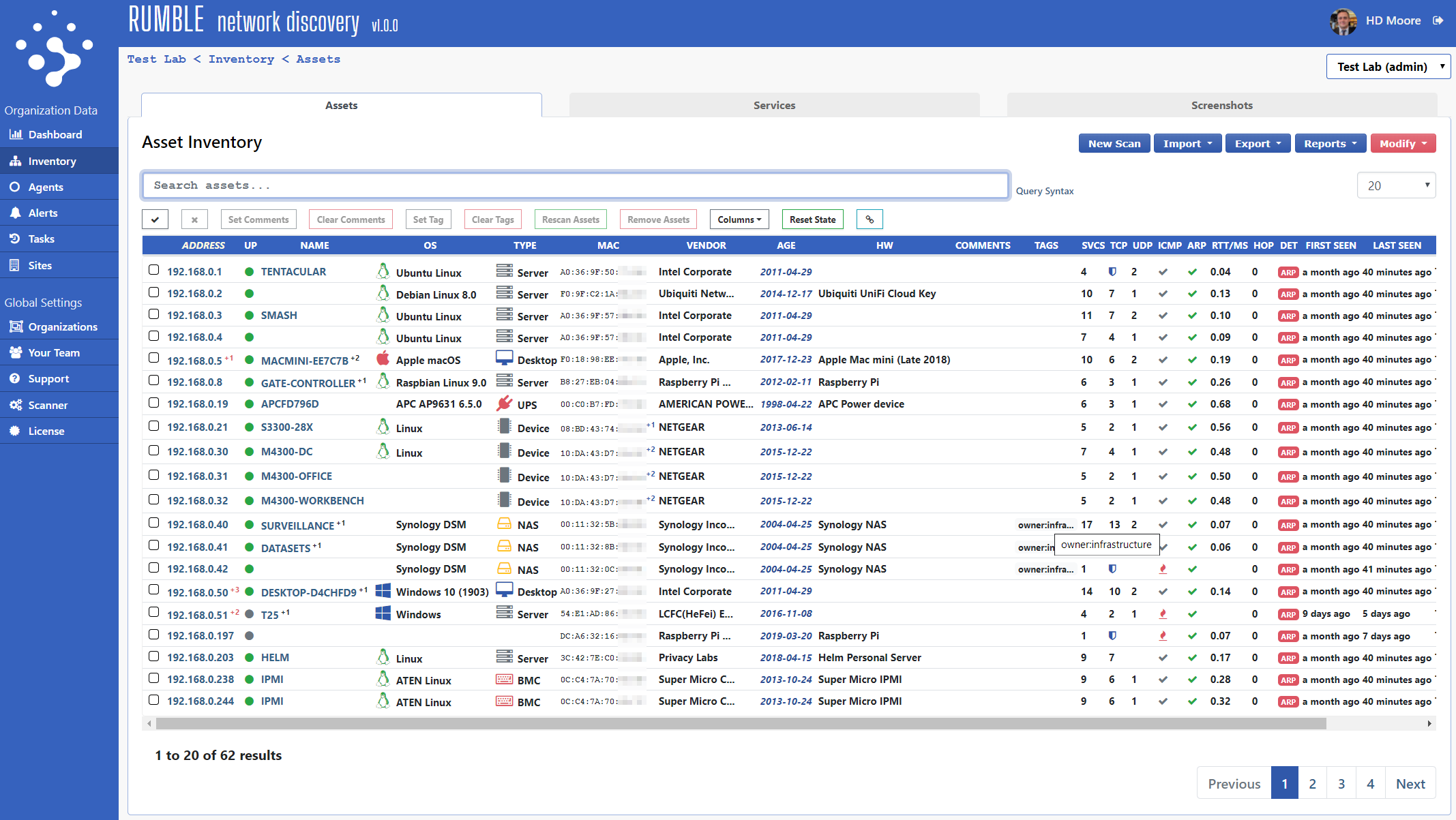Image resolution: width=1456 pixels, height=820 pixels.
Task: Click the horizontal scrollbar under the table
Action: coord(740,723)
